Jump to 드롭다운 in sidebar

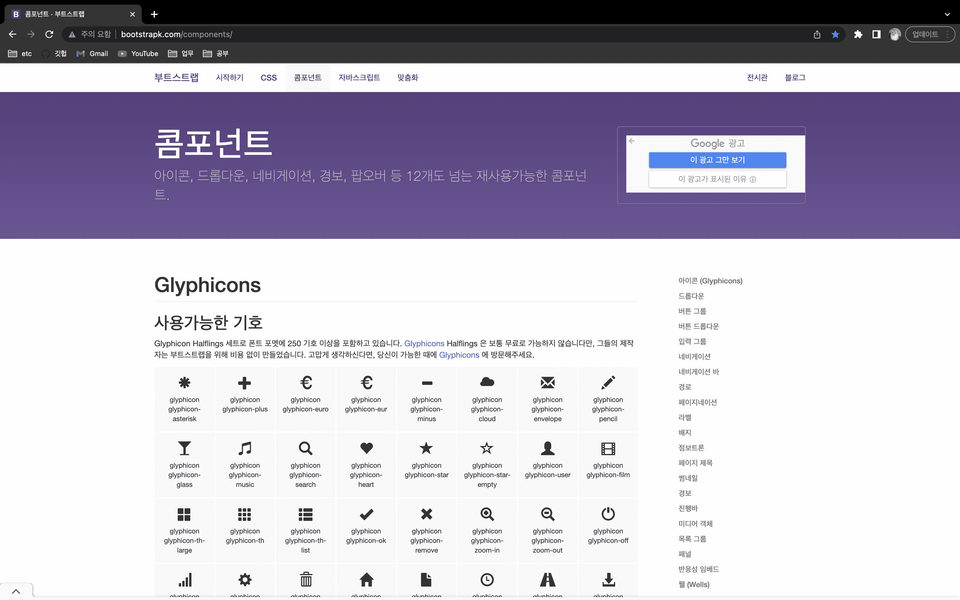(691, 296)
